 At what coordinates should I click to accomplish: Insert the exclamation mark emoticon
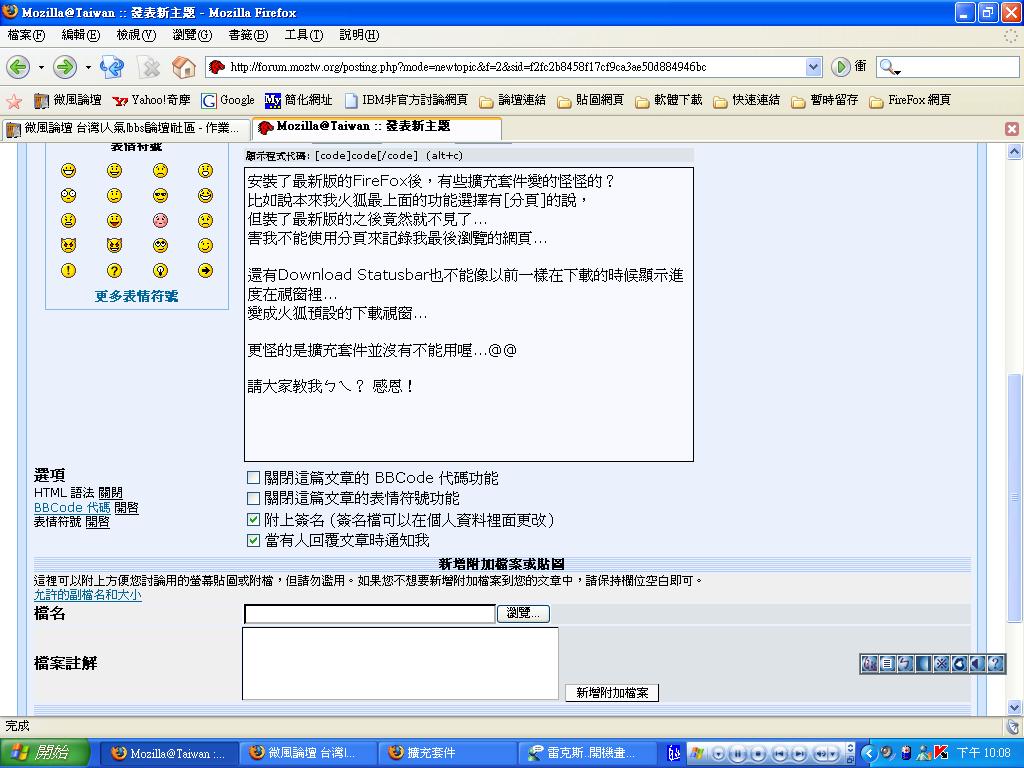pos(68,270)
